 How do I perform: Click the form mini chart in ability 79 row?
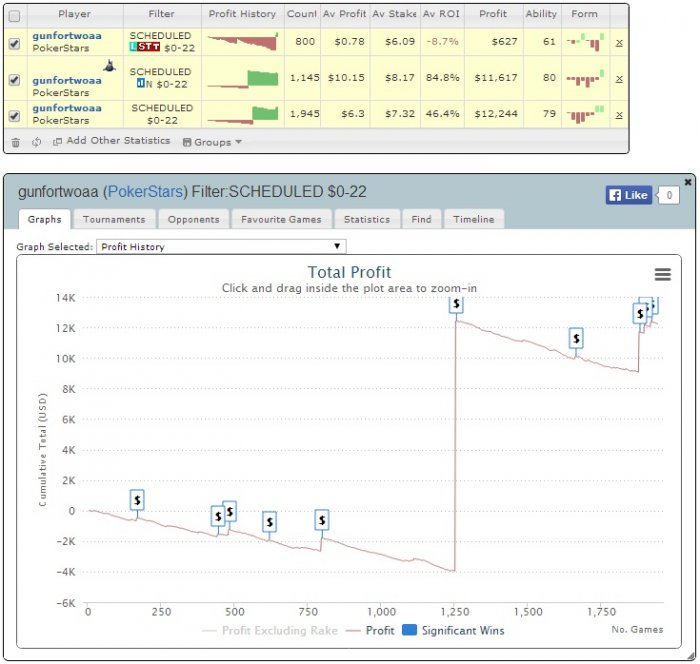[x=585, y=114]
